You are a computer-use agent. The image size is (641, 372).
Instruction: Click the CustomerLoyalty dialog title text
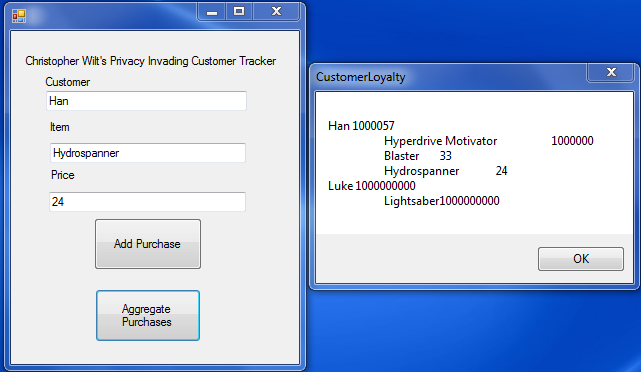[361, 77]
